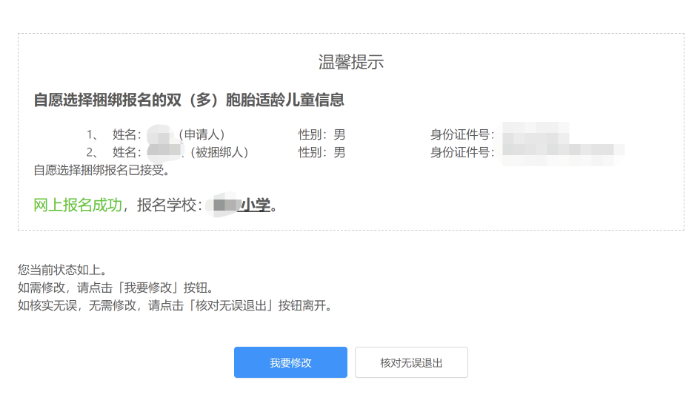
Task: Click the 报名学校 label
Action: pyautogui.click(x=170, y=205)
